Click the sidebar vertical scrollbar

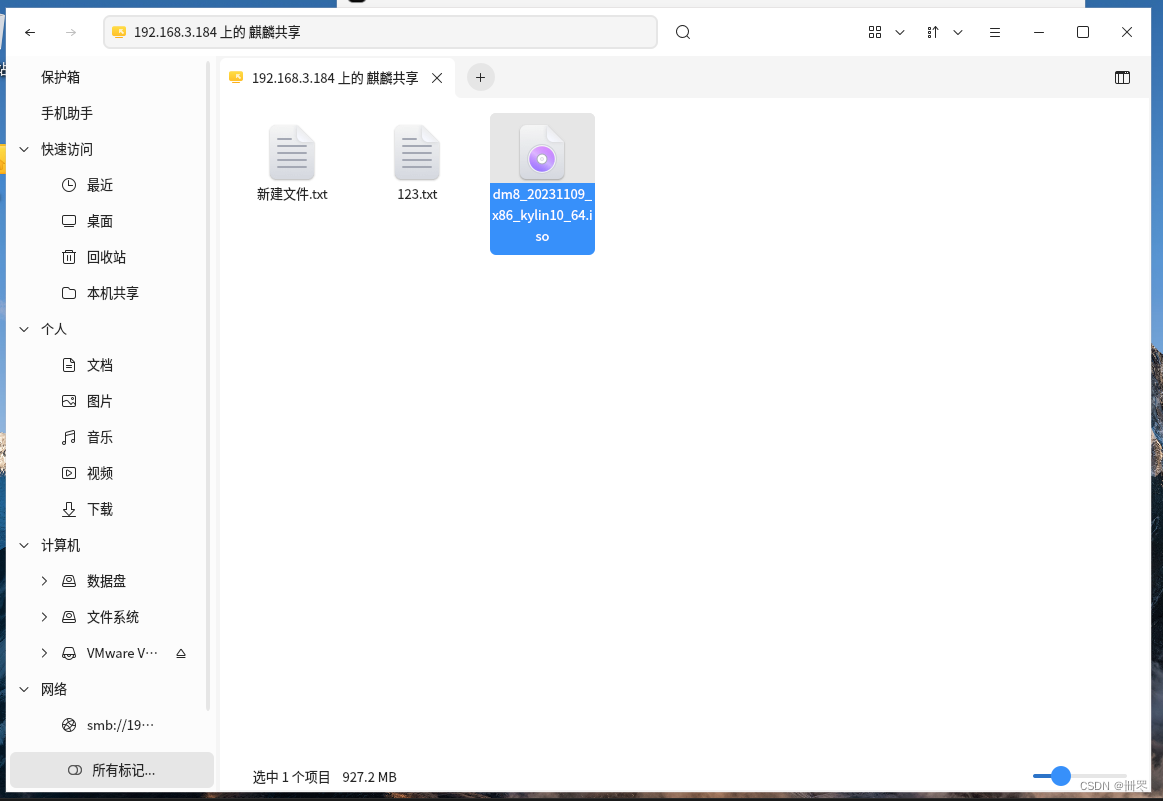pyautogui.click(x=208, y=386)
